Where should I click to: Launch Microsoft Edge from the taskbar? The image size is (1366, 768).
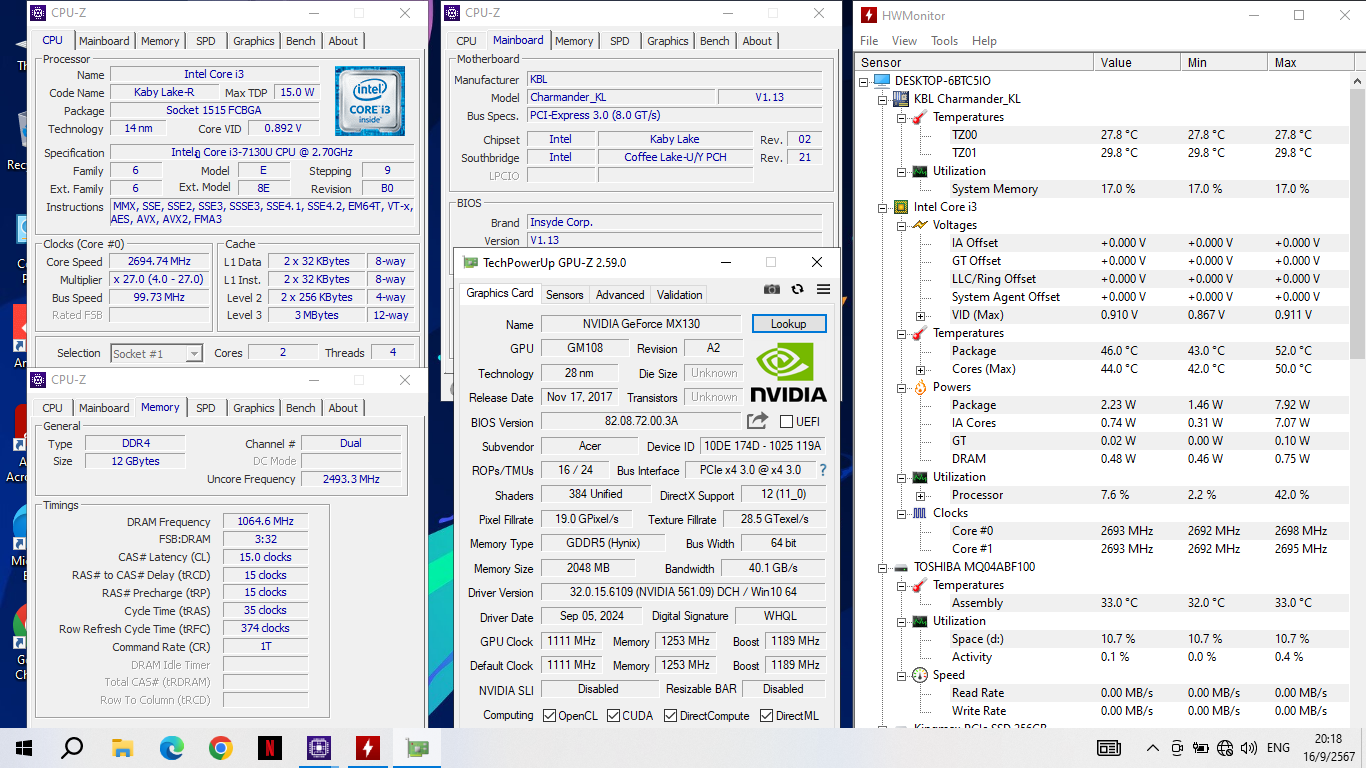pyautogui.click(x=172, y=748)
